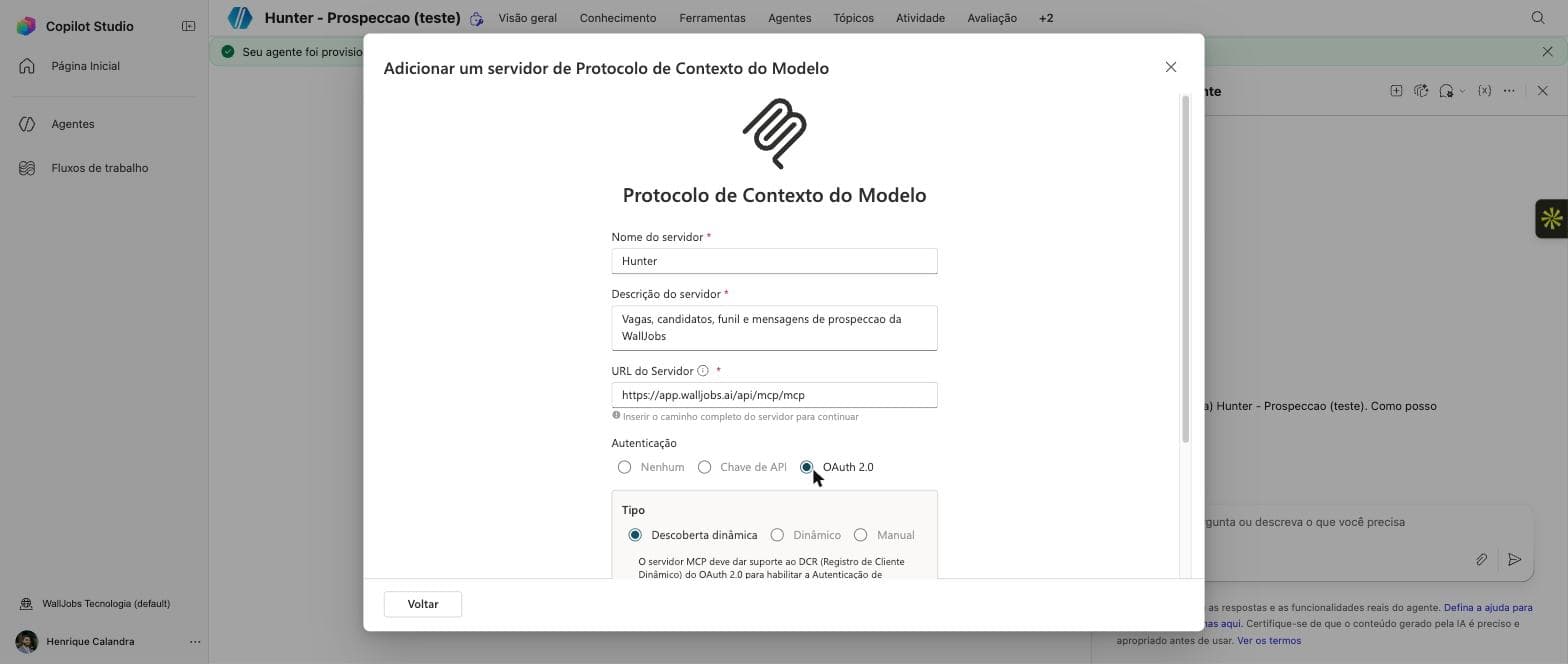Viewport: 1568px width, 664px height.
Task: Switch to Tópicos tab
Action: click(853, 18)
